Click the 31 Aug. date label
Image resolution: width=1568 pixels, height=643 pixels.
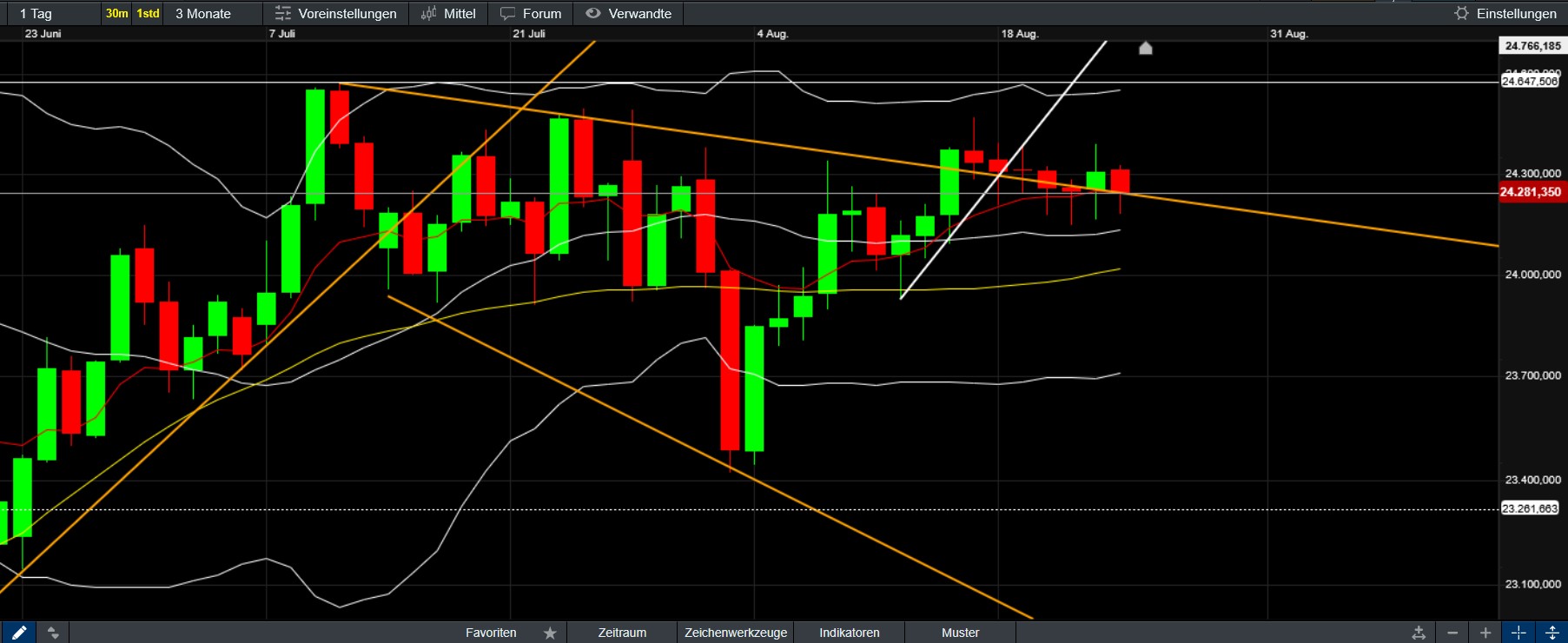coord(1289,34)
